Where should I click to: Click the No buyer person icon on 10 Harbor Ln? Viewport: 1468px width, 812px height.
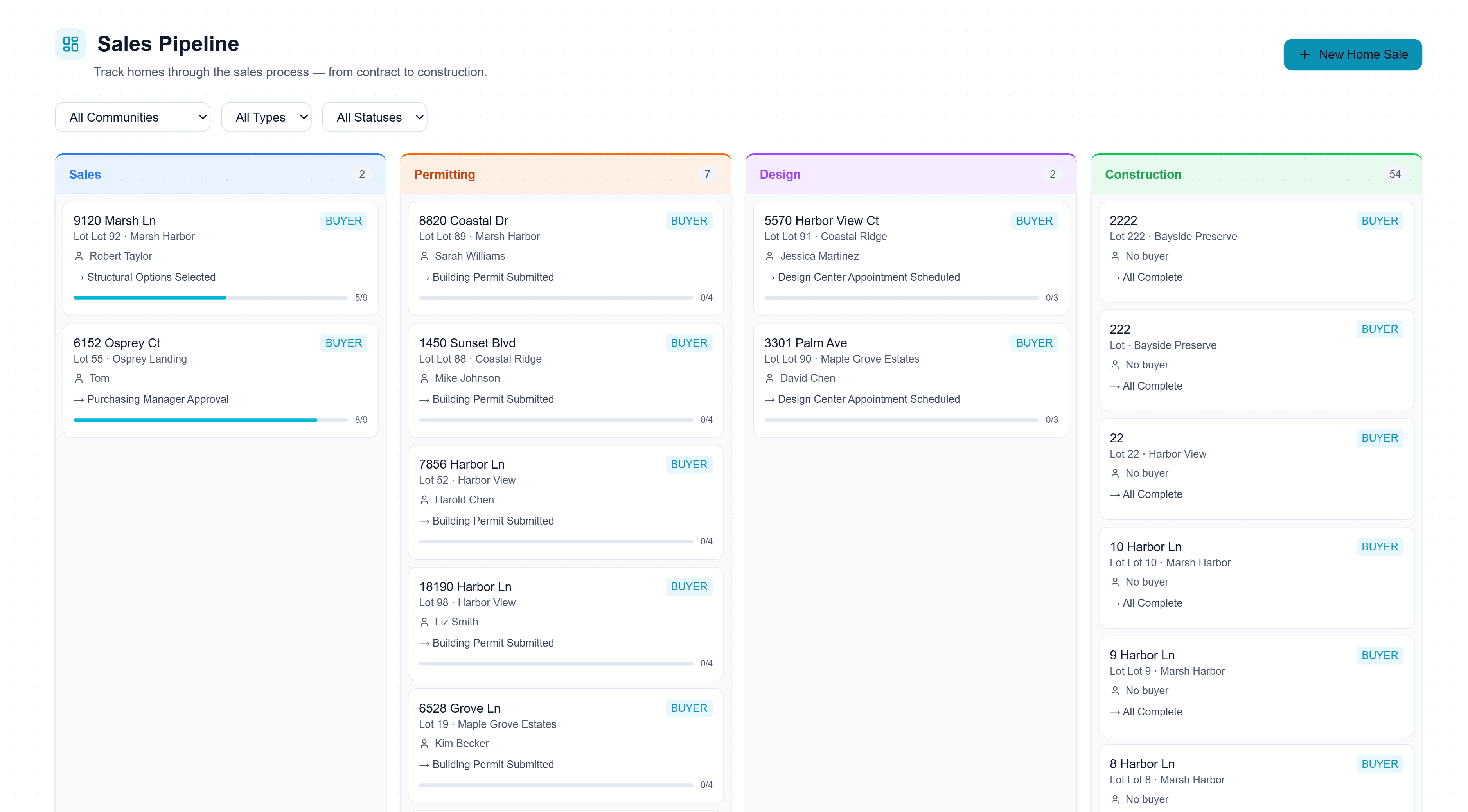pos(1115,582)
